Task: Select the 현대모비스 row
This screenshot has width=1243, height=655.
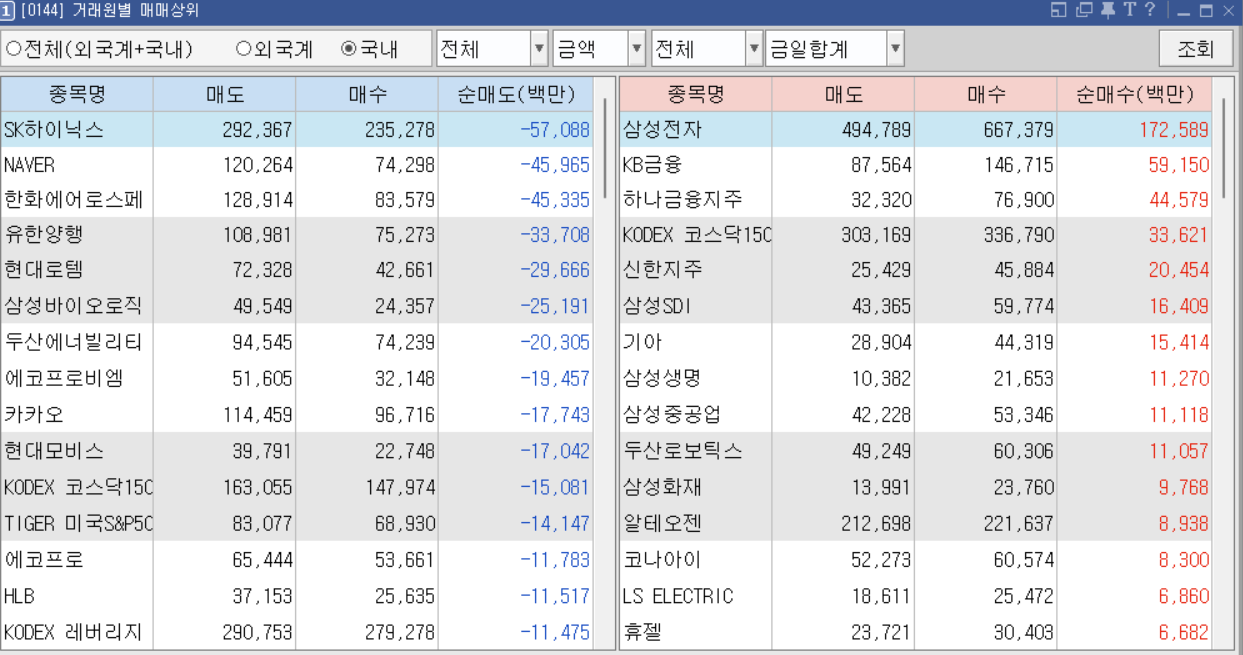Action: [x=296, y=451]
